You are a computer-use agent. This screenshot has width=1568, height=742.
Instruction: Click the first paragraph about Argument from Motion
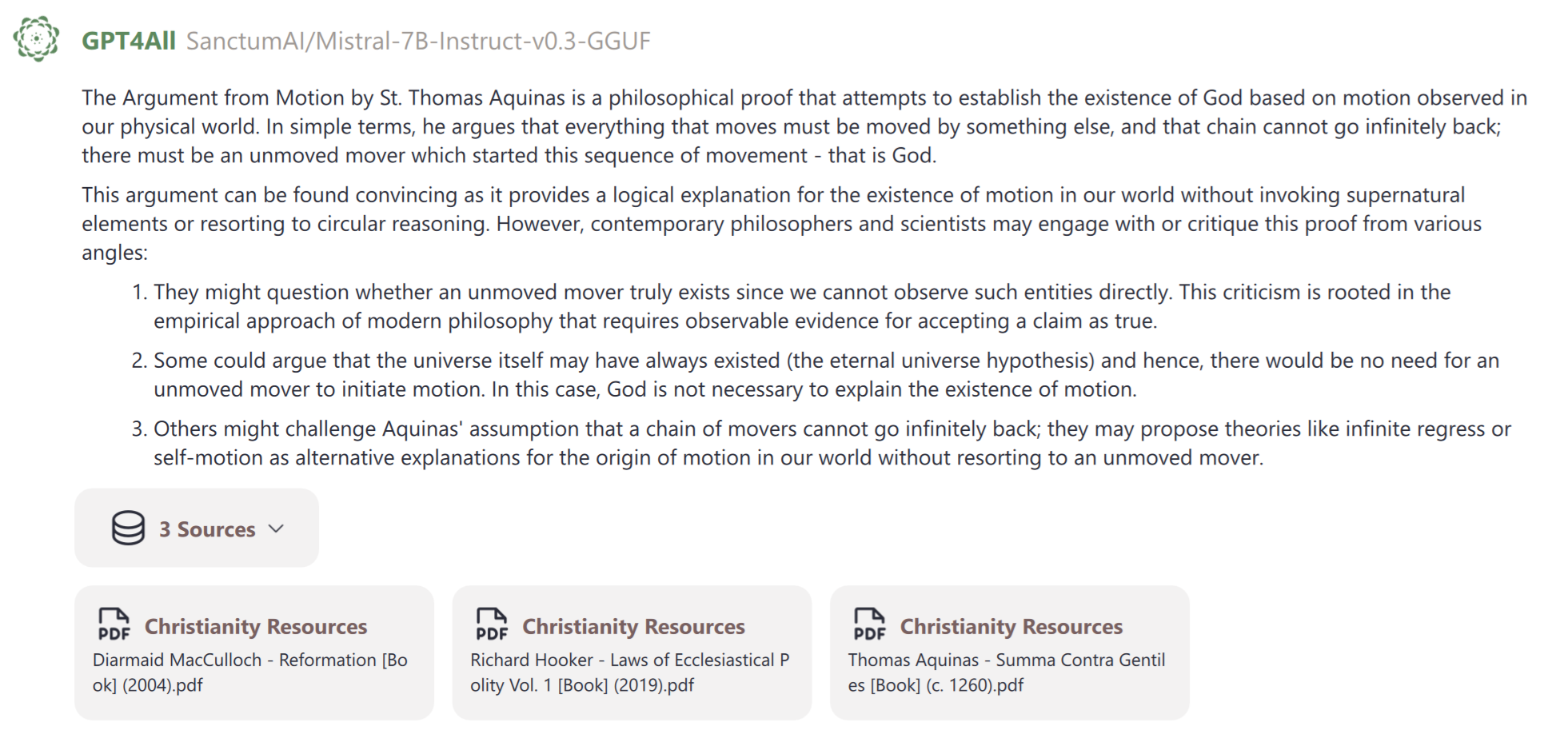click(x=804, y=126)
